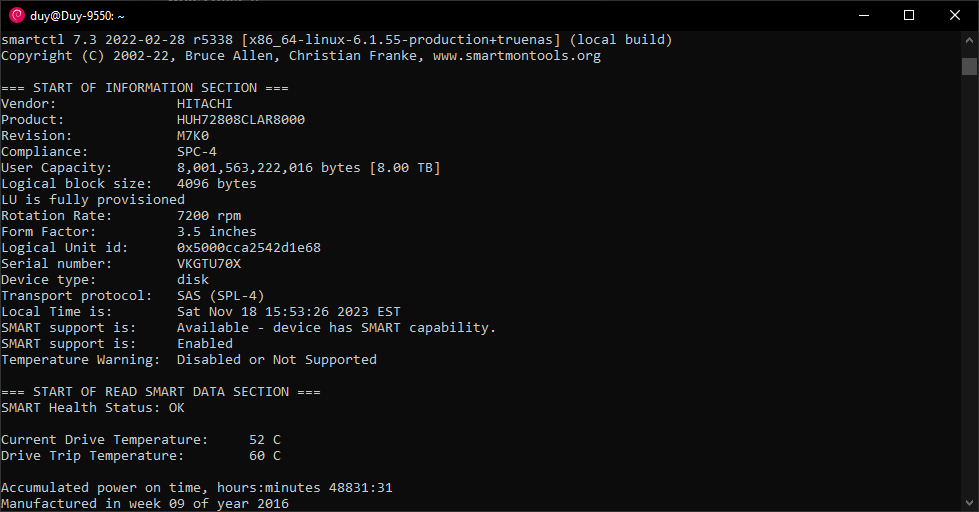The image size is (979, 512).
Task: Click the www.smartmontools.org URL text
Action: 517,56
